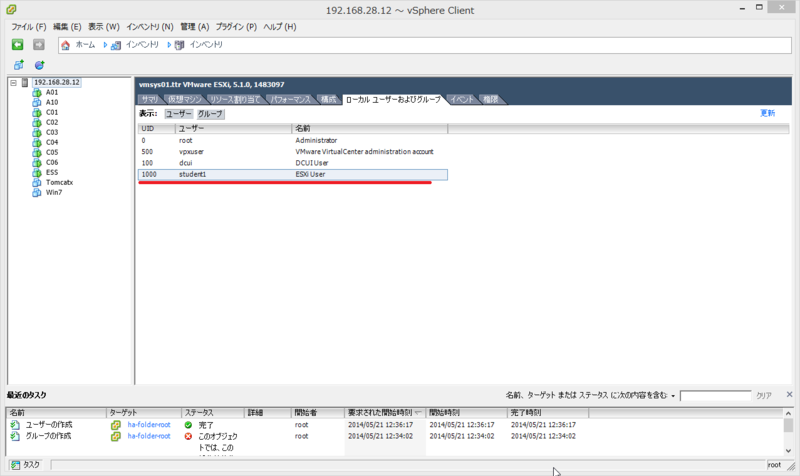Show groups with グループ button

pyautogui.click(x=210, y=114)
